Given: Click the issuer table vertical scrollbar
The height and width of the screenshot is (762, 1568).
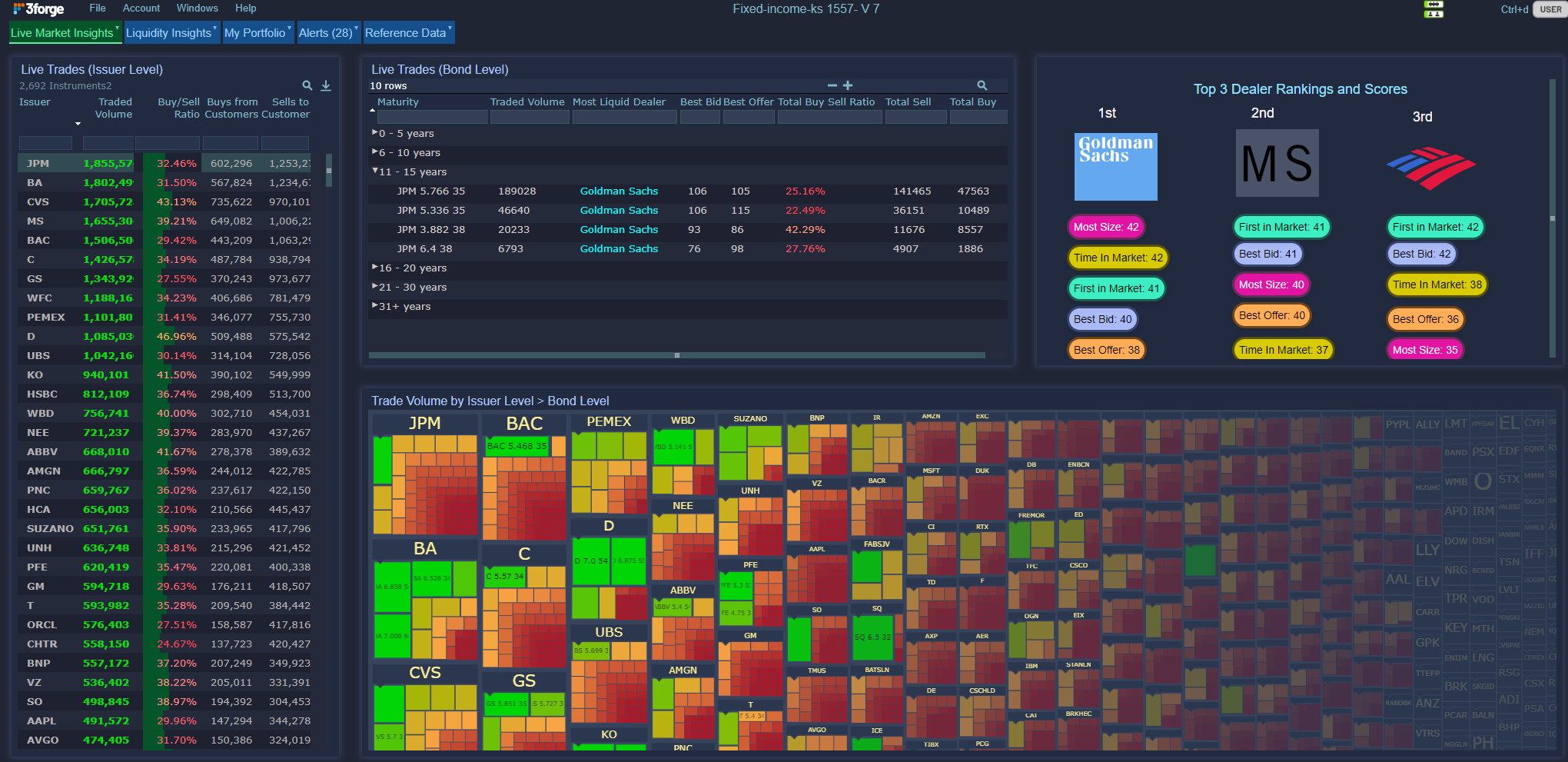Looking at the screenshot, I should [x=329, y=171].
